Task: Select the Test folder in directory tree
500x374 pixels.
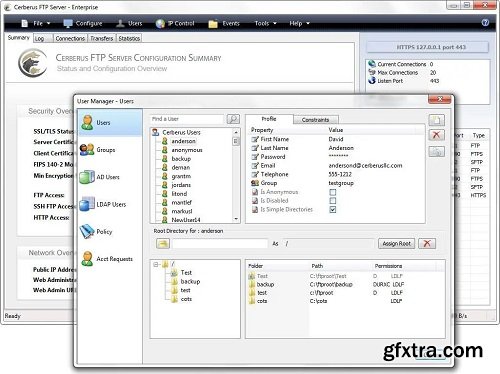Action: [x=186, y=273]
